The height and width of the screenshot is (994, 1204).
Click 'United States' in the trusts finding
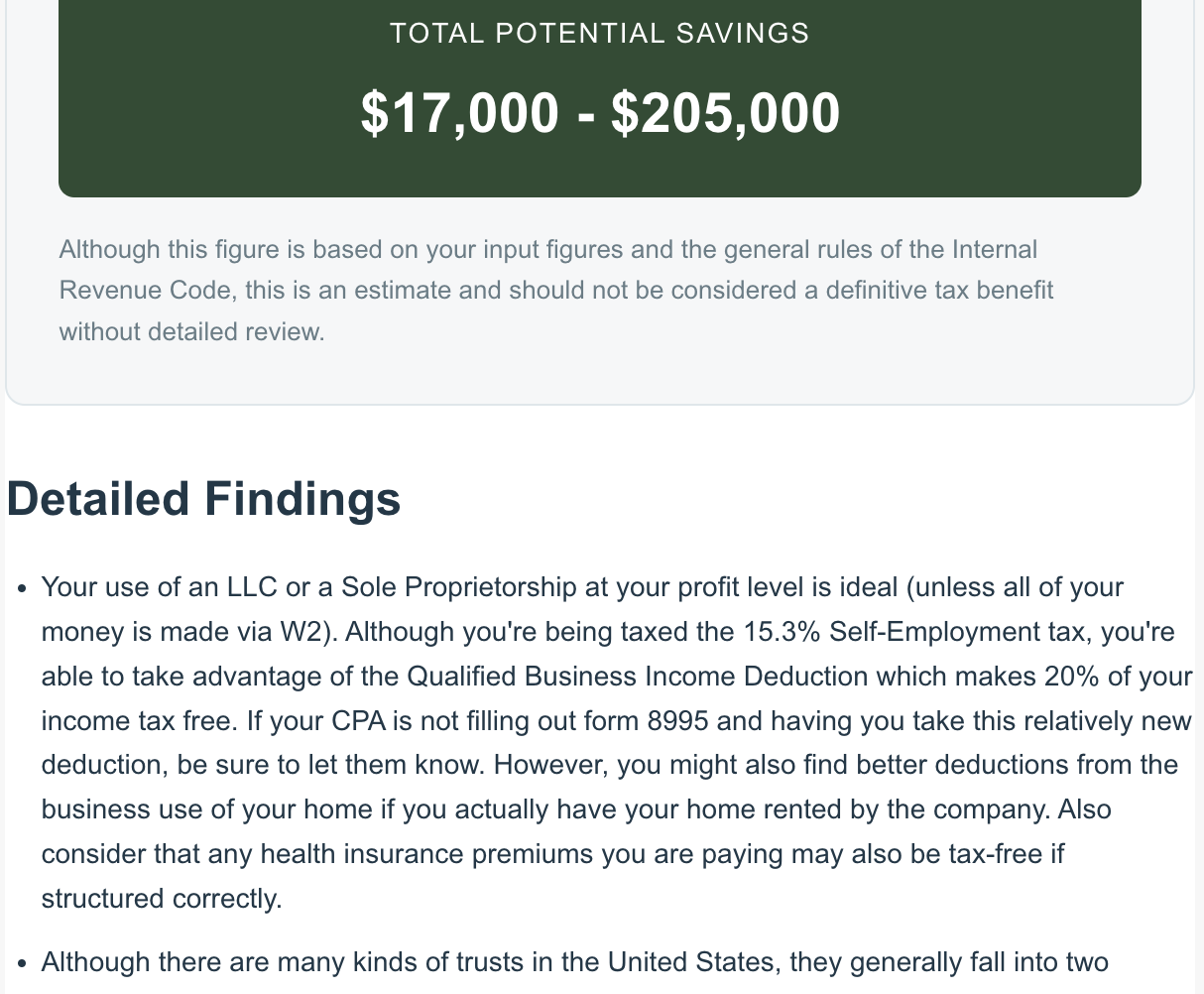pos(689,962)
